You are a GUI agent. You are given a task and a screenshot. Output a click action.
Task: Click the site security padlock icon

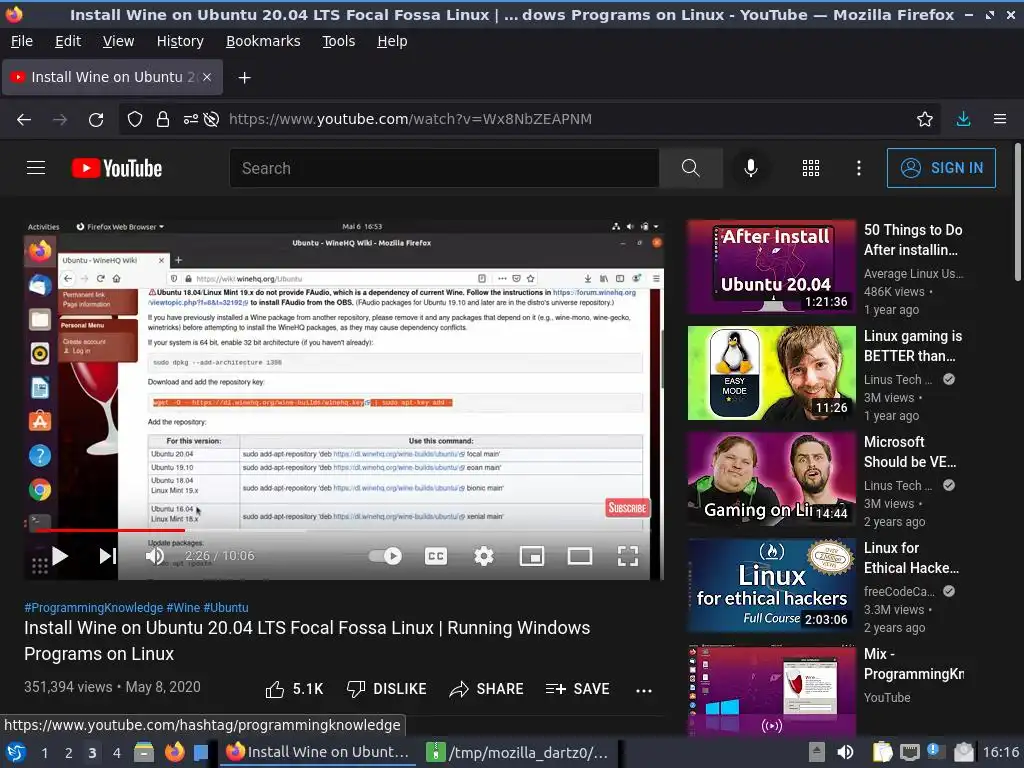pyautogui.click(x=163, y=119)
